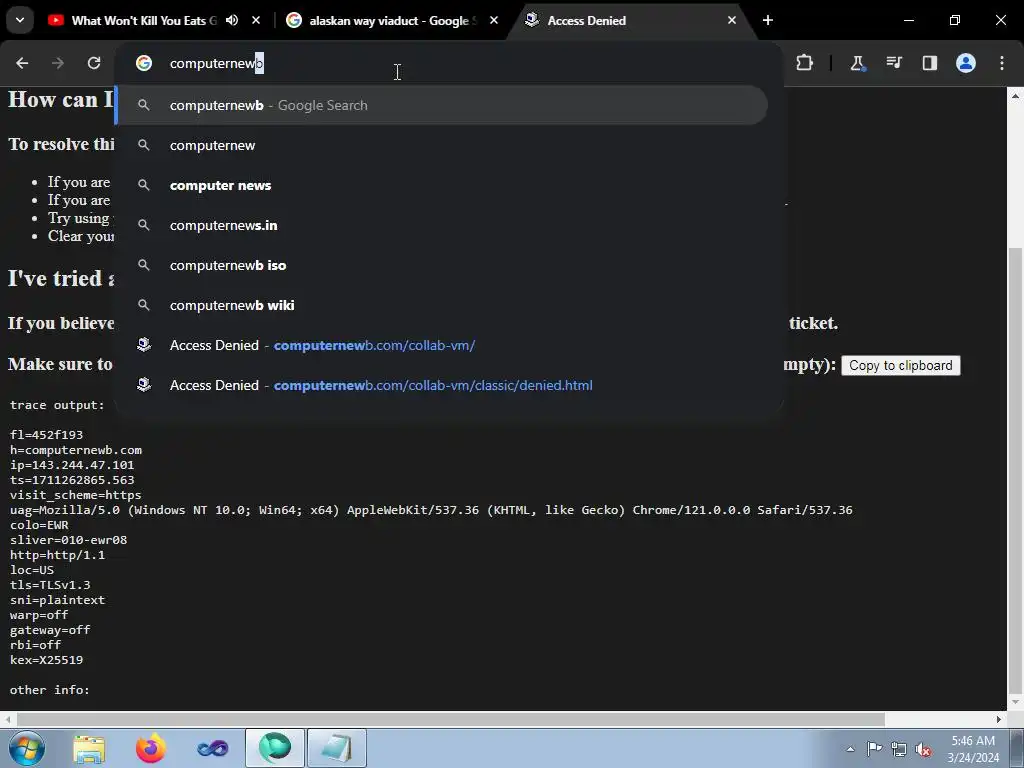Launch Firefox from taskbar

point(151,748)
